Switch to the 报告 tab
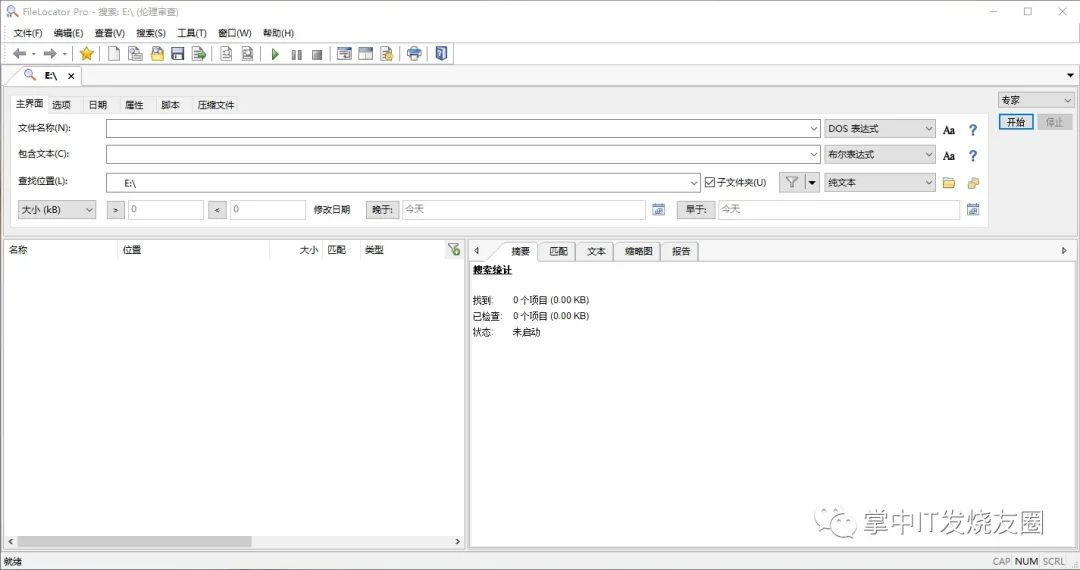Image resolution: width=1080 pixels, height=570 pixels. coord(681,251)
